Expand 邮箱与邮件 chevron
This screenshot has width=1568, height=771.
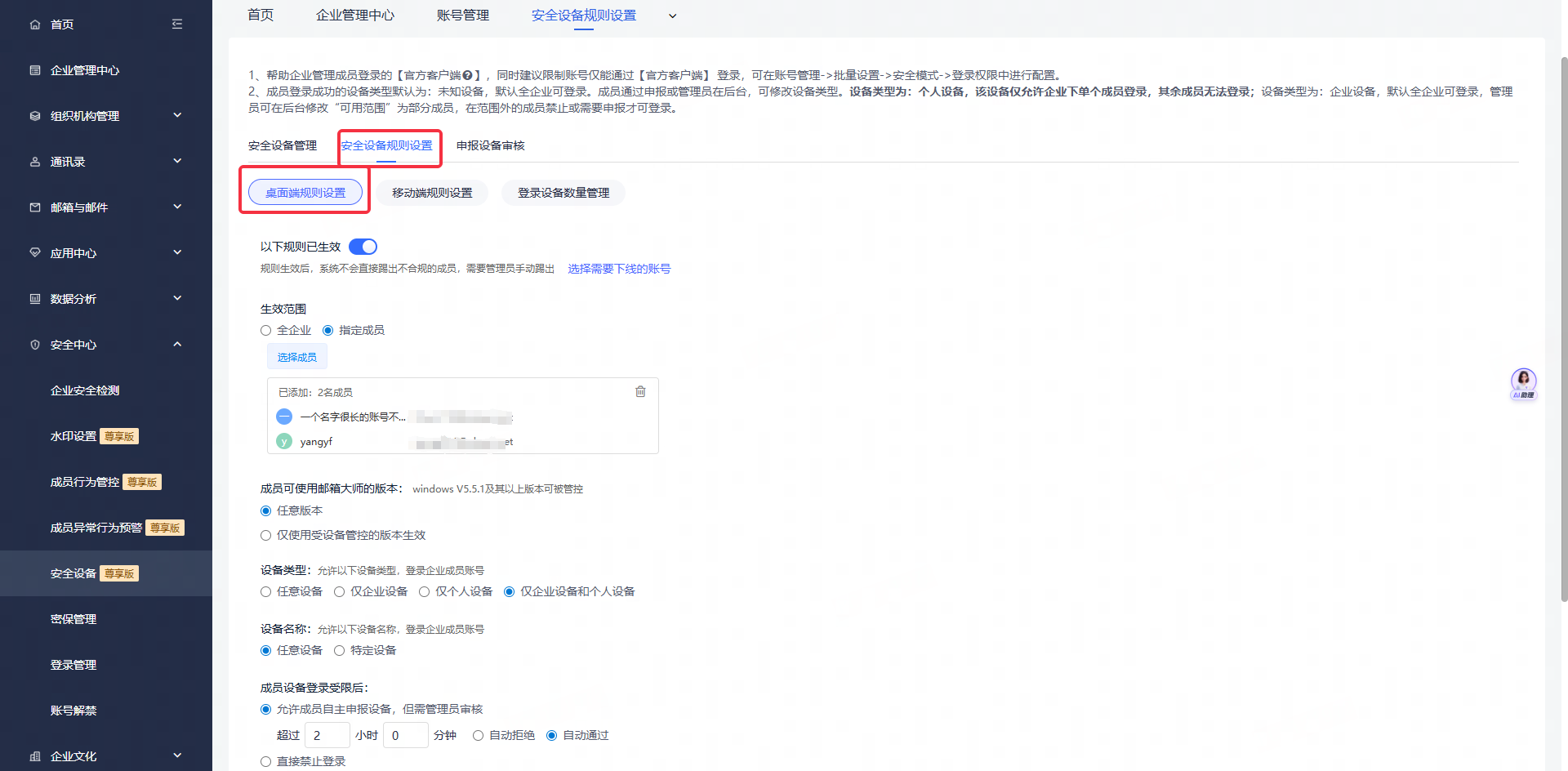pos(177,207)
